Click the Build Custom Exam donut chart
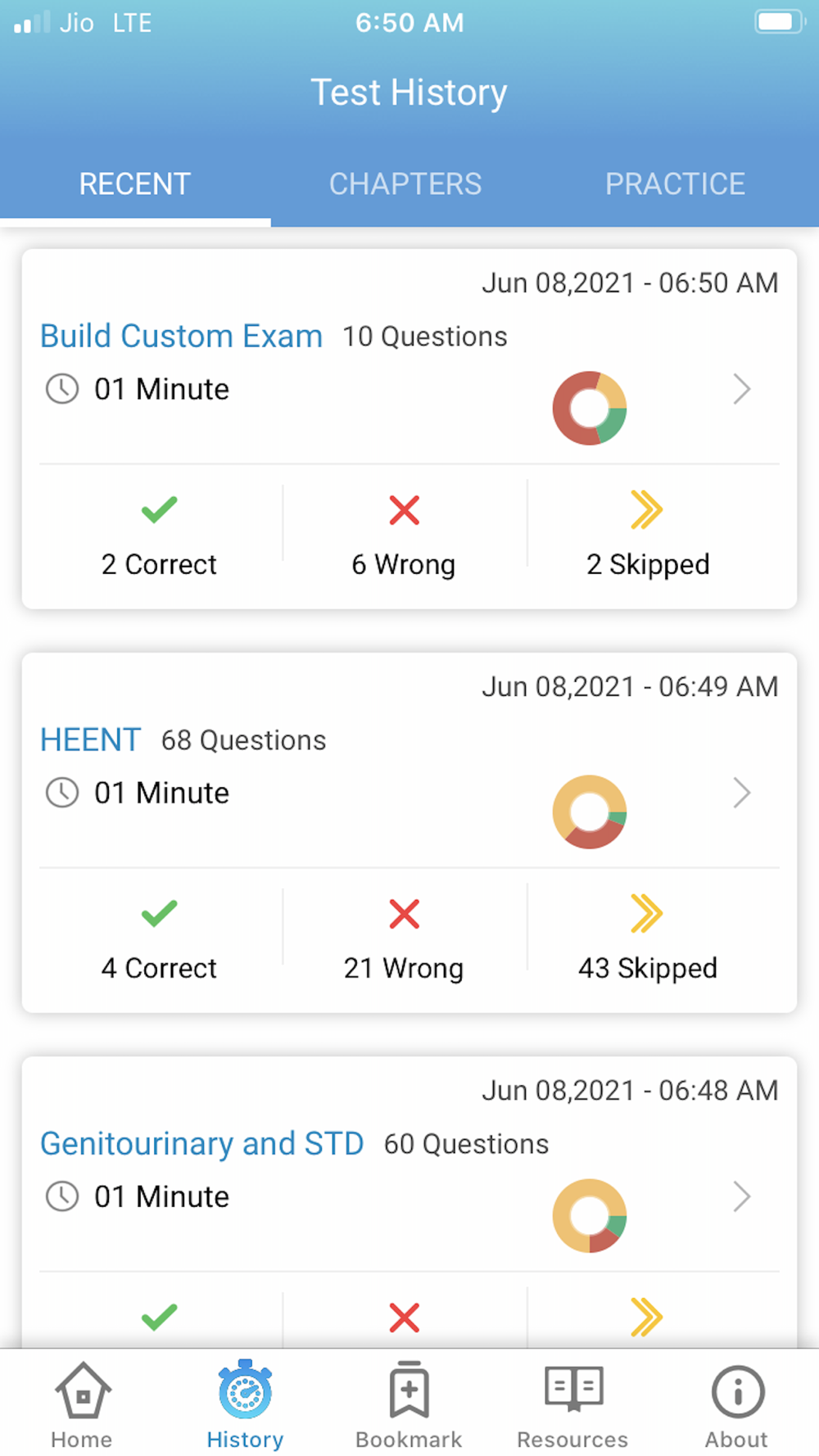Image resolution: width=819 pixels, height=1456 pixels. [590, 409]
